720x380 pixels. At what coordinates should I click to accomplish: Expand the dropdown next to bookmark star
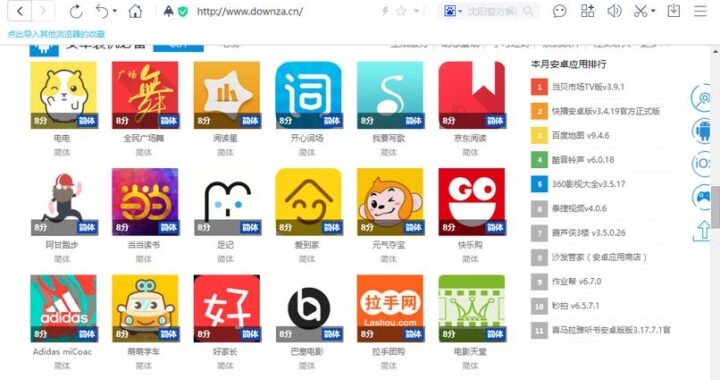pyautogui.click(x=416, y=11)
